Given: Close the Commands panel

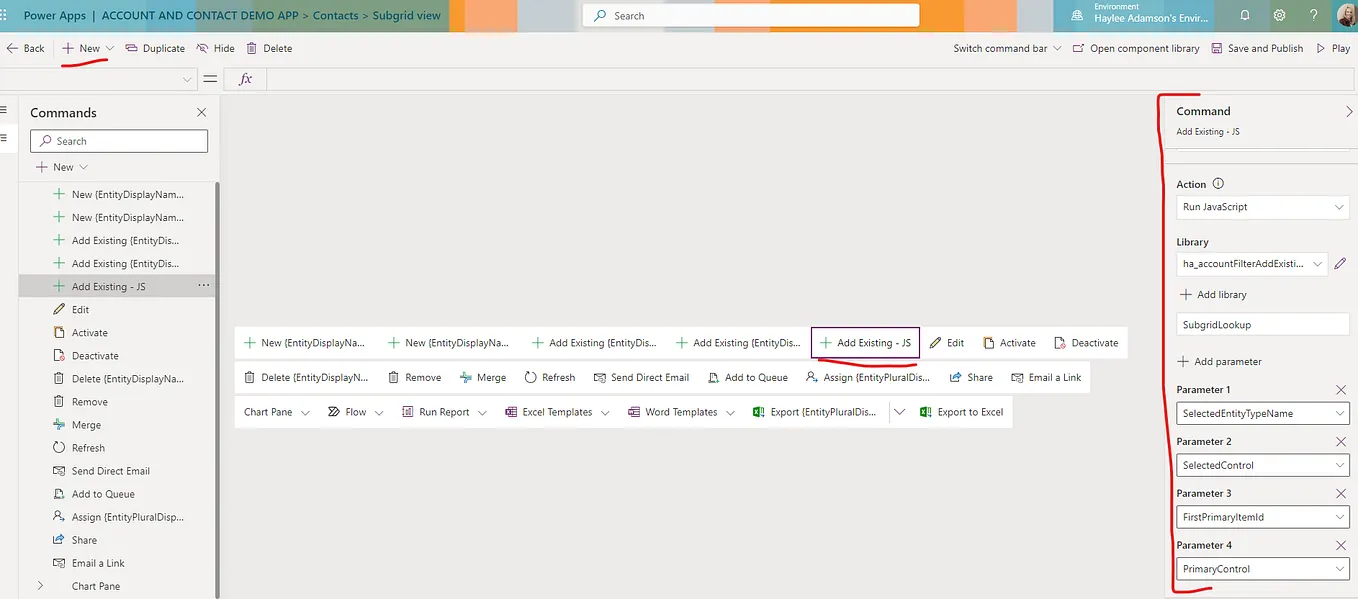Looking at the screenshot, I should coord(201,113).
